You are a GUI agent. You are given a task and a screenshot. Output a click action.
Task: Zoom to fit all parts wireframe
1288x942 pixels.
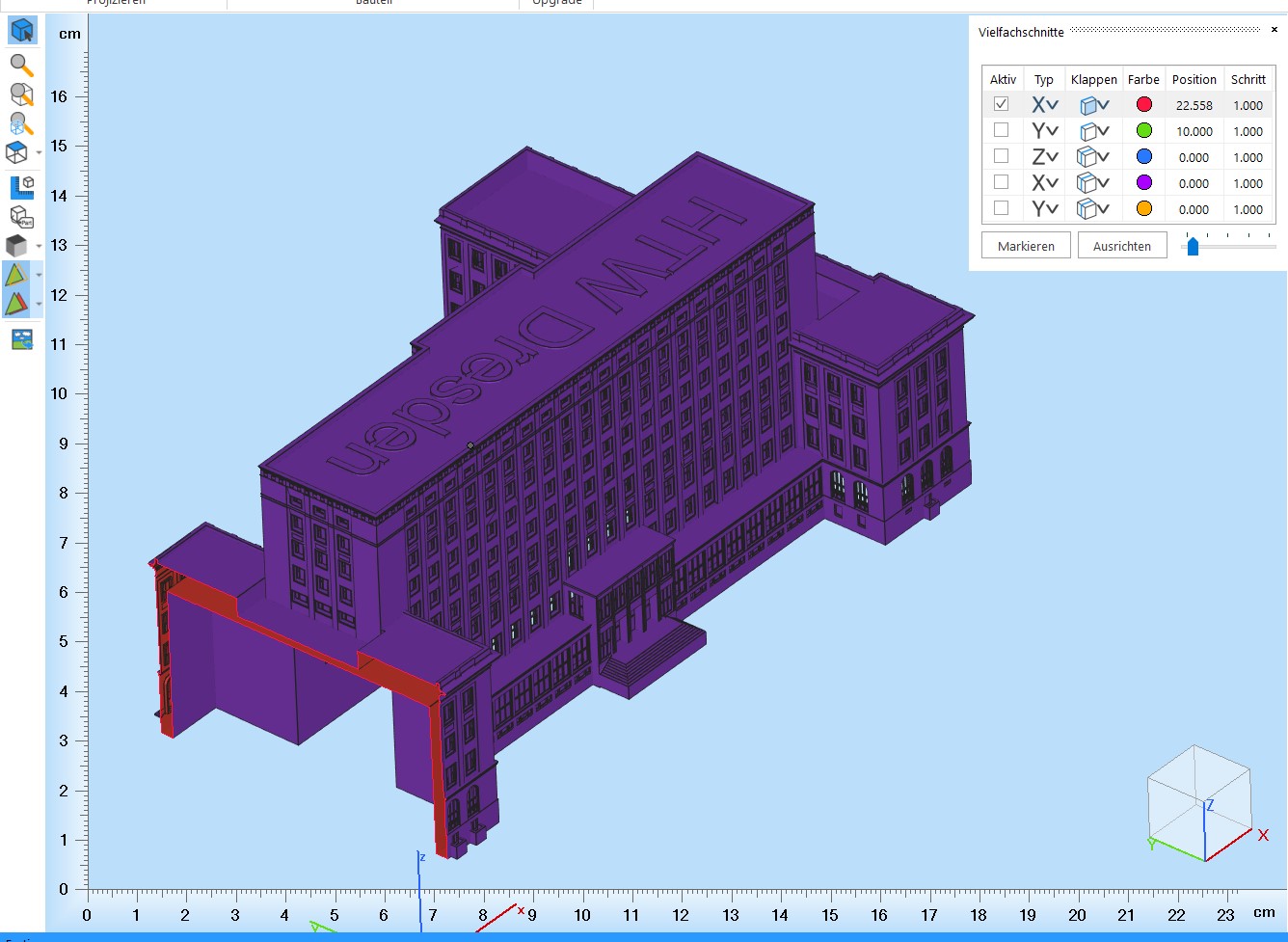[21, 123]
